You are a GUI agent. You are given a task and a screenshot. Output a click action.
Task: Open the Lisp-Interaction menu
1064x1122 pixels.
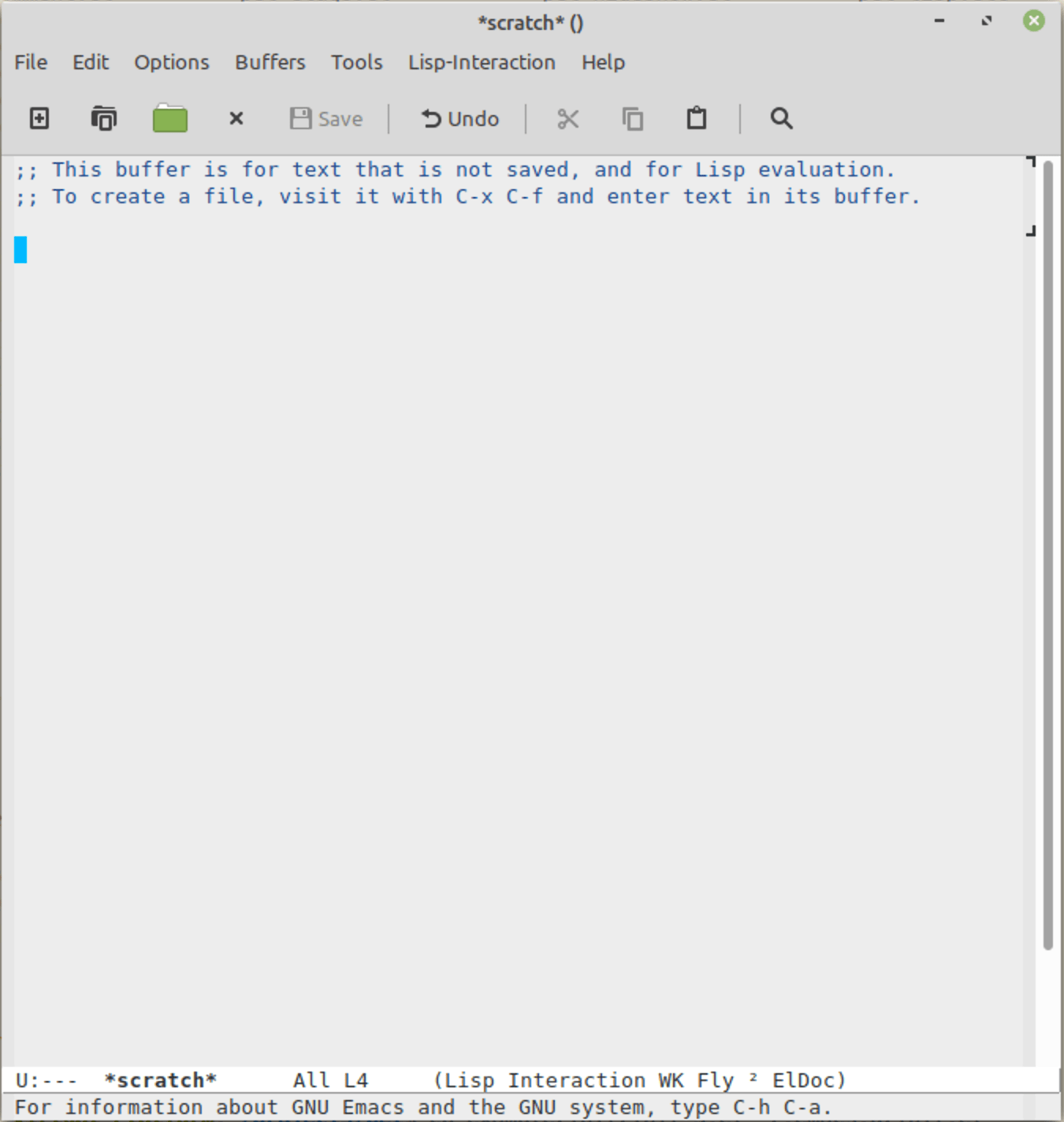tap(482, 62)
